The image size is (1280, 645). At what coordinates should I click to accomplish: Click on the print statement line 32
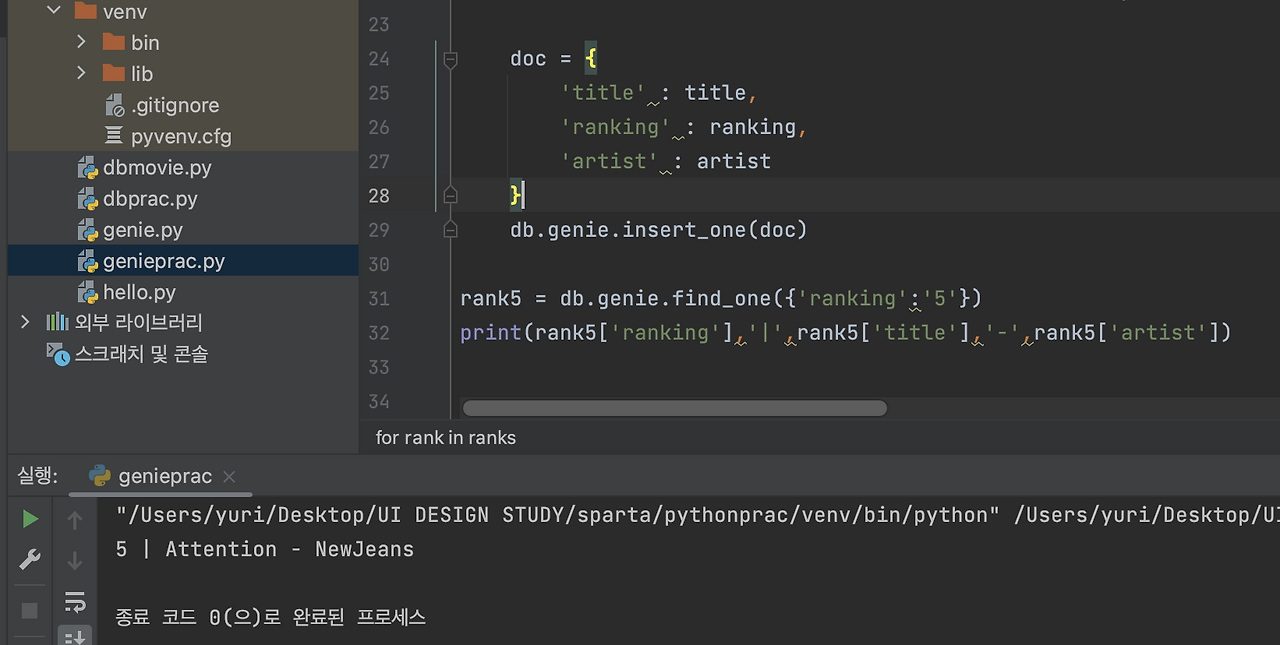coord(846,332)
